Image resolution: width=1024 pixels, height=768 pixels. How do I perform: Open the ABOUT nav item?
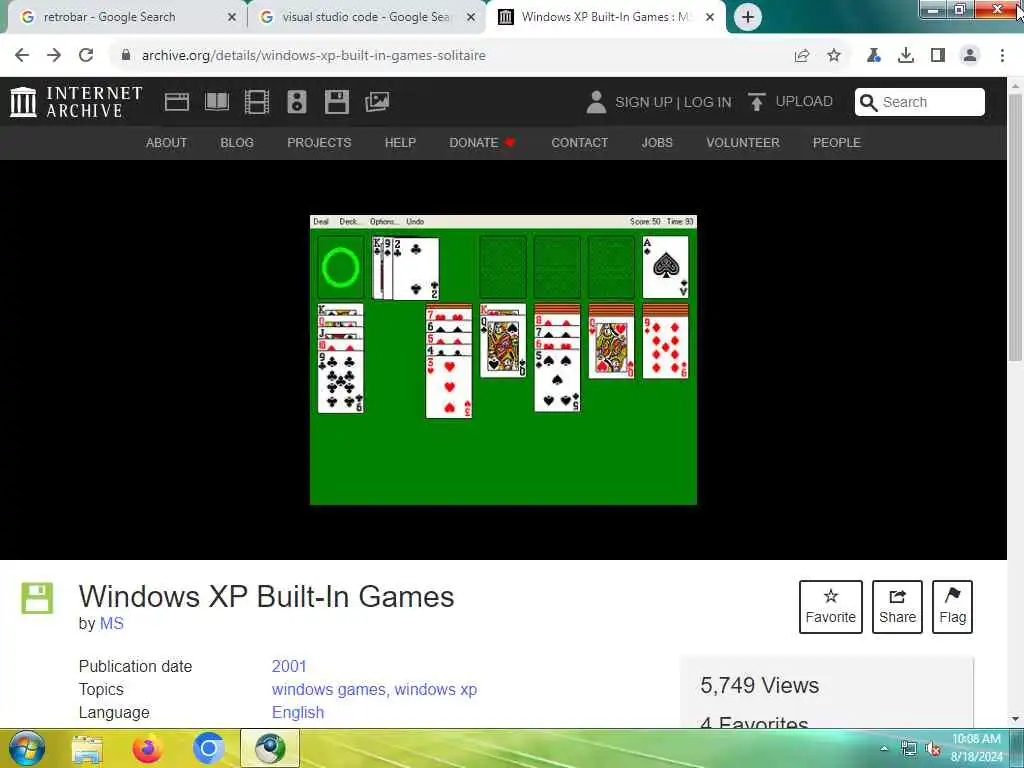(x=167, y=142)
